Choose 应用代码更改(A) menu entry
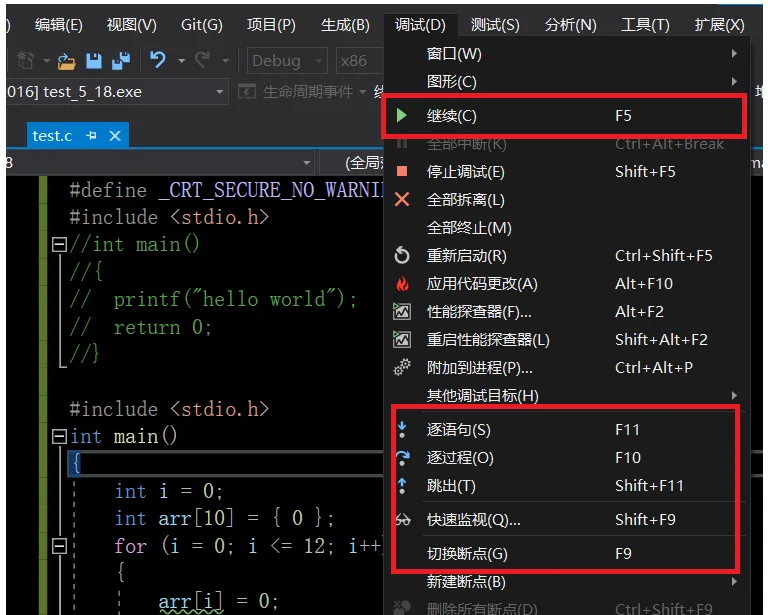The width and height of the screenshot is (768, 615). (x=567, y=284)
